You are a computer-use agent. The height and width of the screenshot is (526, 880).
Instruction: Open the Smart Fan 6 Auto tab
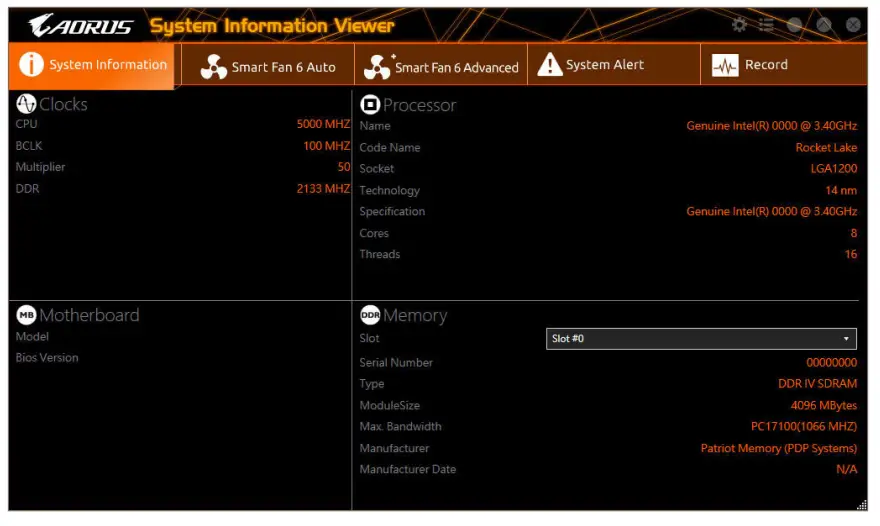coord(268,65)
